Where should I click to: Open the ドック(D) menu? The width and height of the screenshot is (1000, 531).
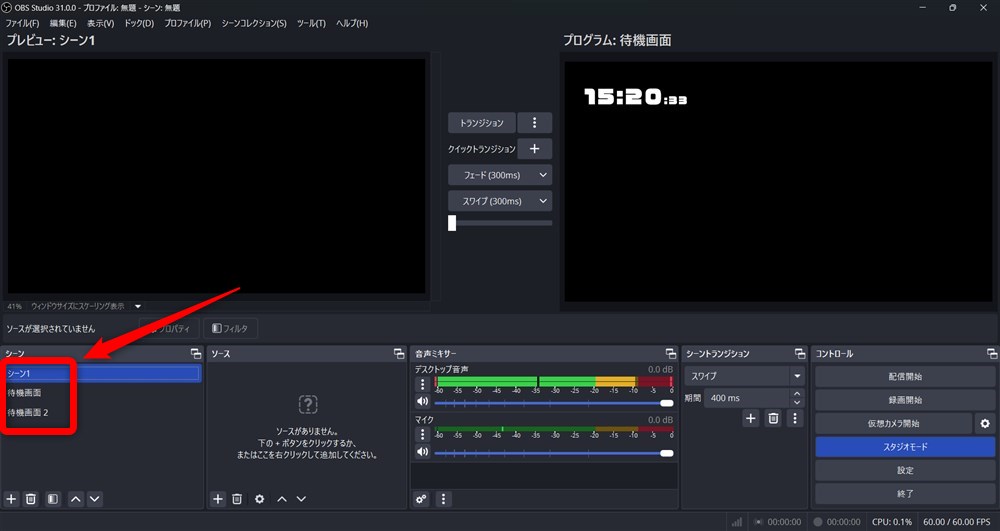click(139, 23)
